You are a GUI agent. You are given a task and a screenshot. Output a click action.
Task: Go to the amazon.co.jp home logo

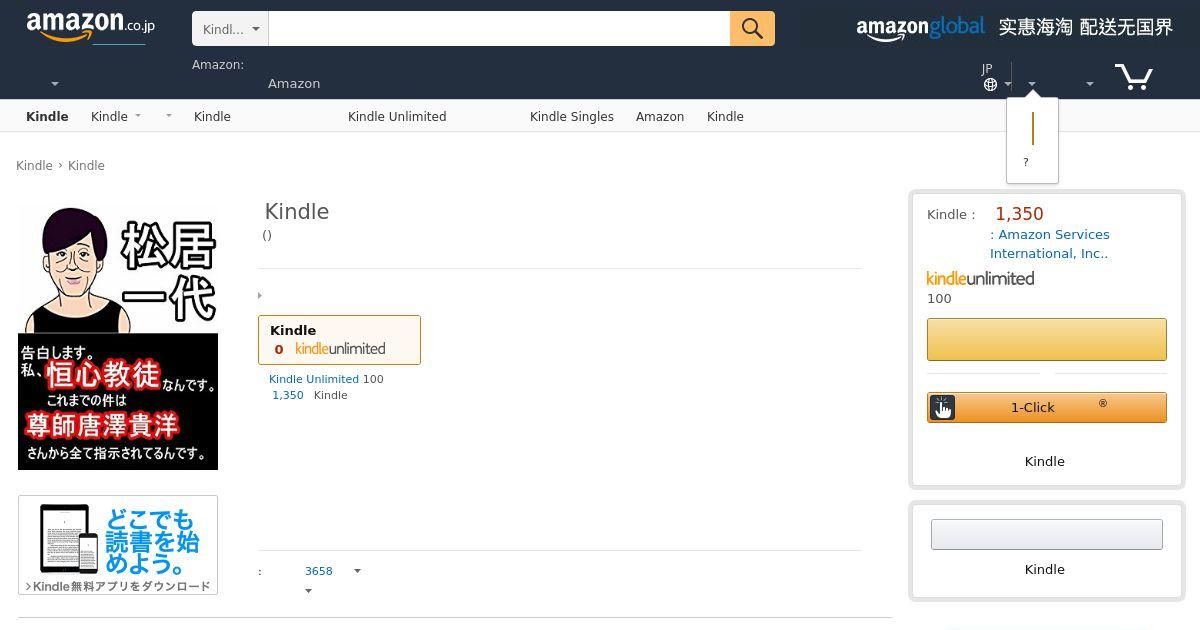[90, 27]
